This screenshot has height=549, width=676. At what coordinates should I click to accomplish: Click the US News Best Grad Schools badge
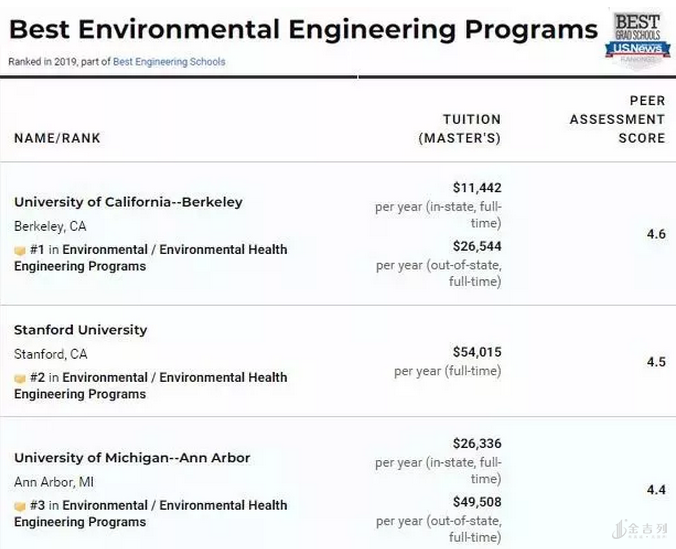[x=636, y=35]
